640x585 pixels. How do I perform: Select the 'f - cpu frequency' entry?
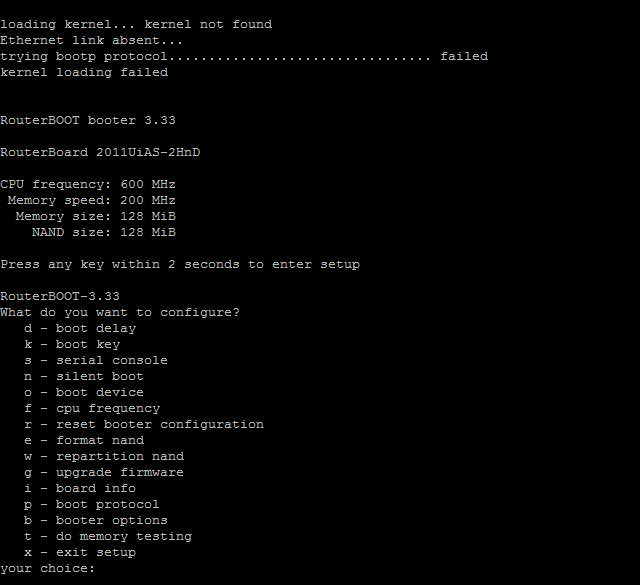[x=92, y=409]
